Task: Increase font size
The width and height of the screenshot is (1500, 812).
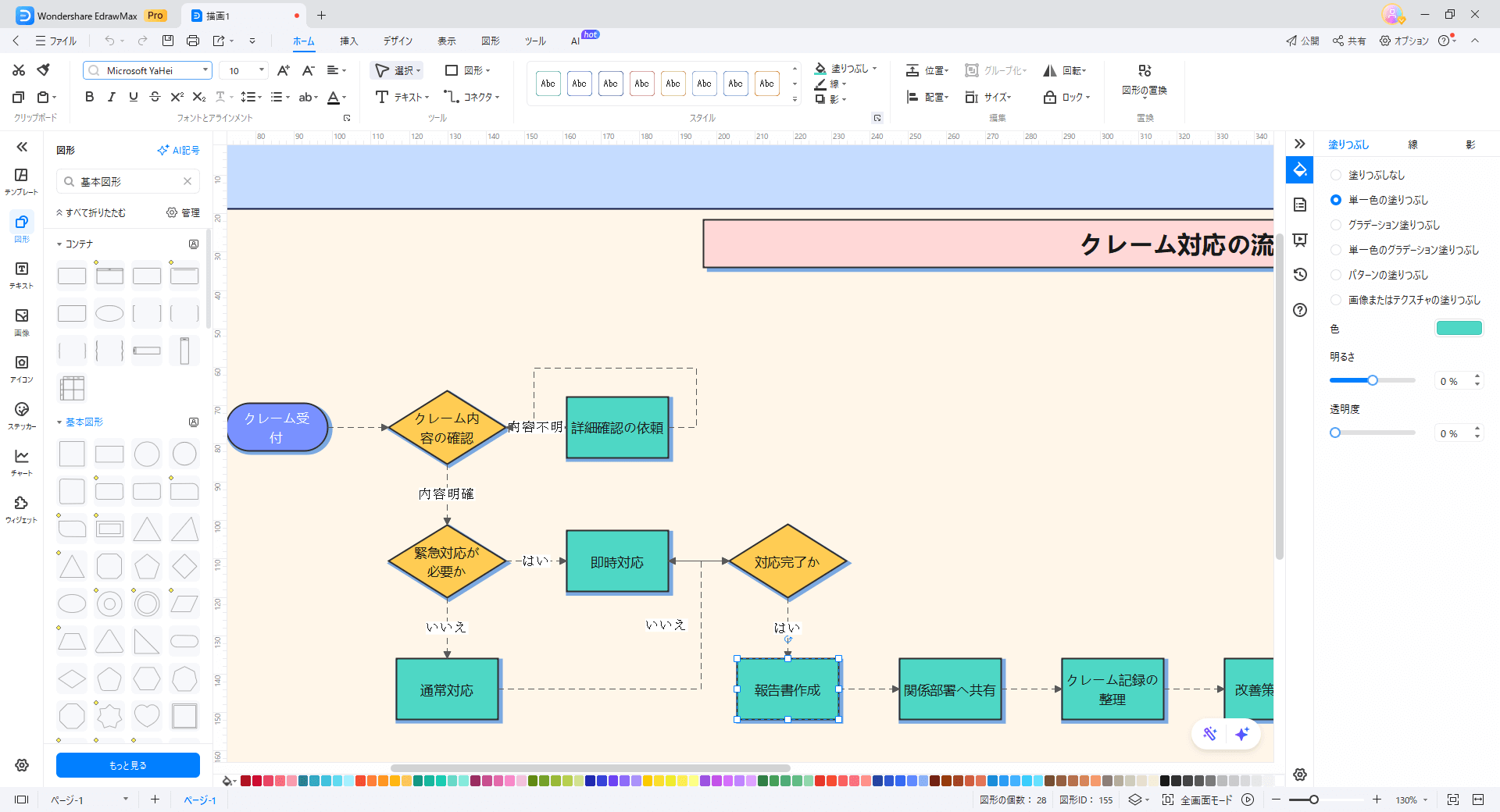Action: (284, 70)
